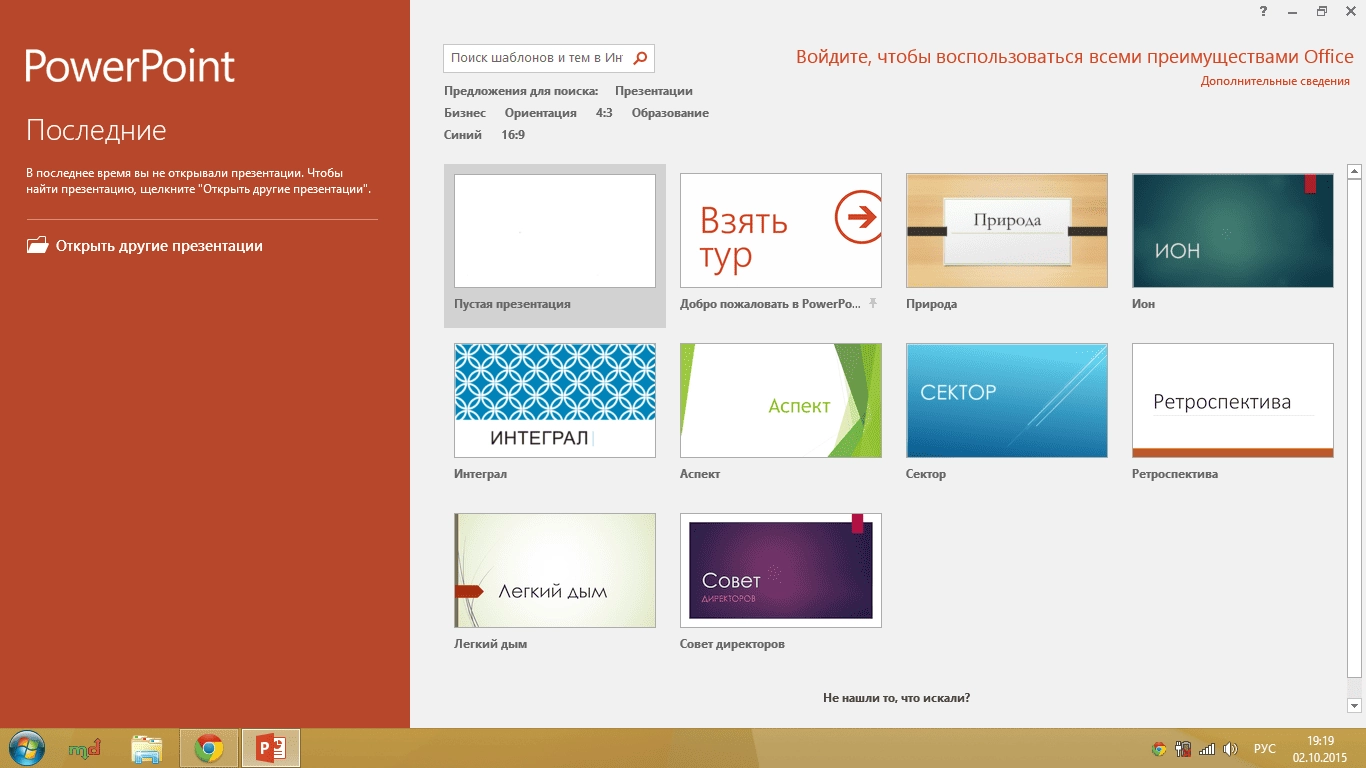
Task: Pick the Сектор template thumbnail
Action: pyautogui.click(x=1007, y=401)
